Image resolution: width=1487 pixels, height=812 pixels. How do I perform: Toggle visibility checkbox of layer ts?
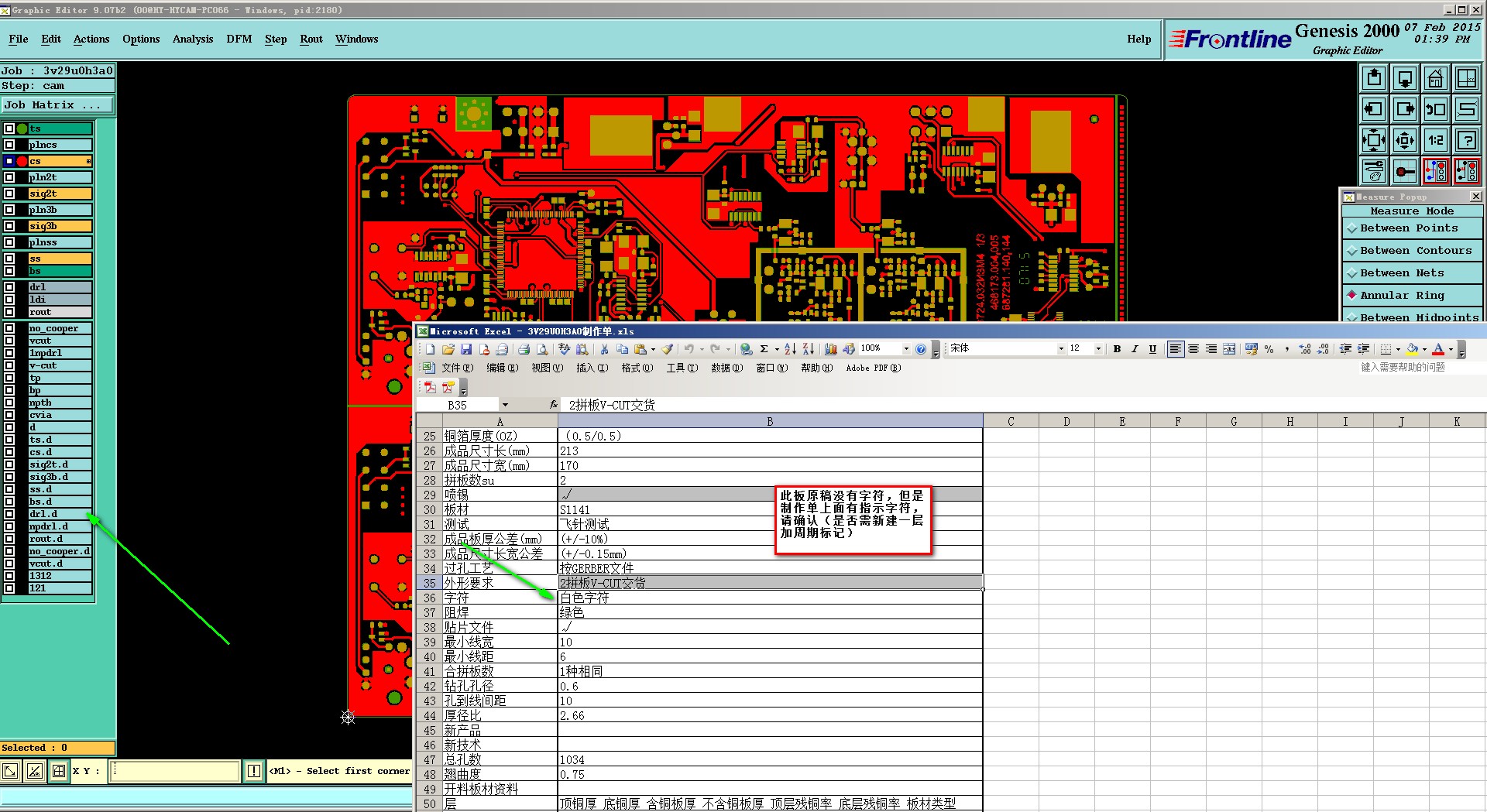tap(9, 128)
